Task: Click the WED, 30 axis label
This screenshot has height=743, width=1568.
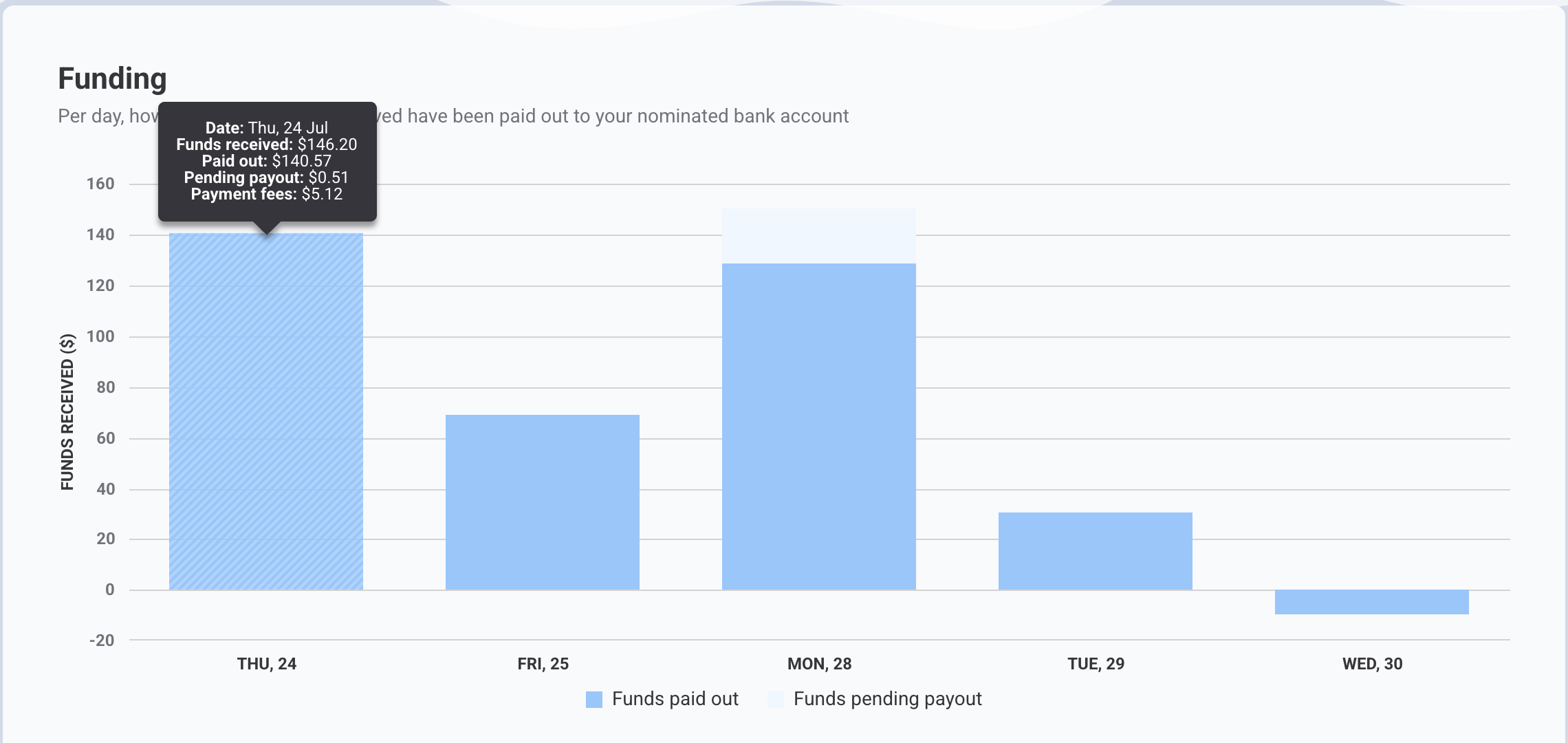Action: [1373, 664]
